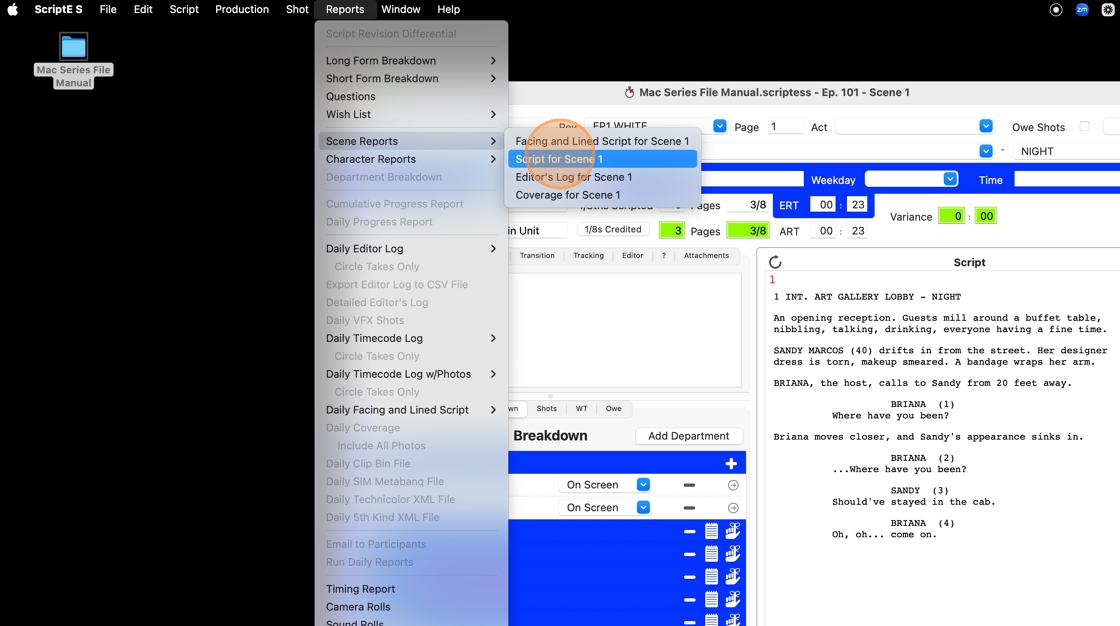Click the 1/8s Credited button

pos(613,230)
